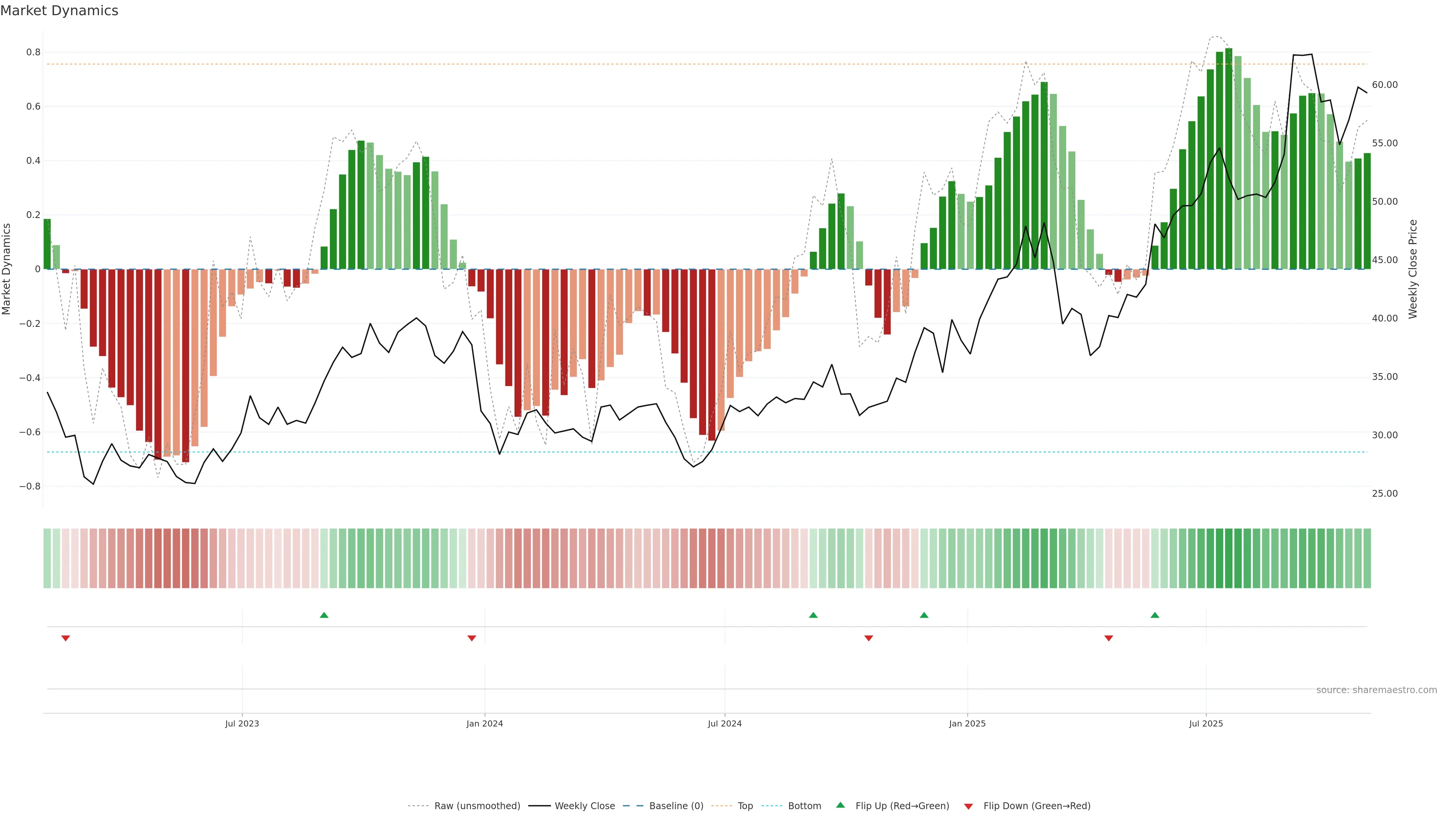This screenshot has height=819, width=1456.
Task: Click the first Flip Up marker after Jul 2024
Action: (x=813, y=615)
